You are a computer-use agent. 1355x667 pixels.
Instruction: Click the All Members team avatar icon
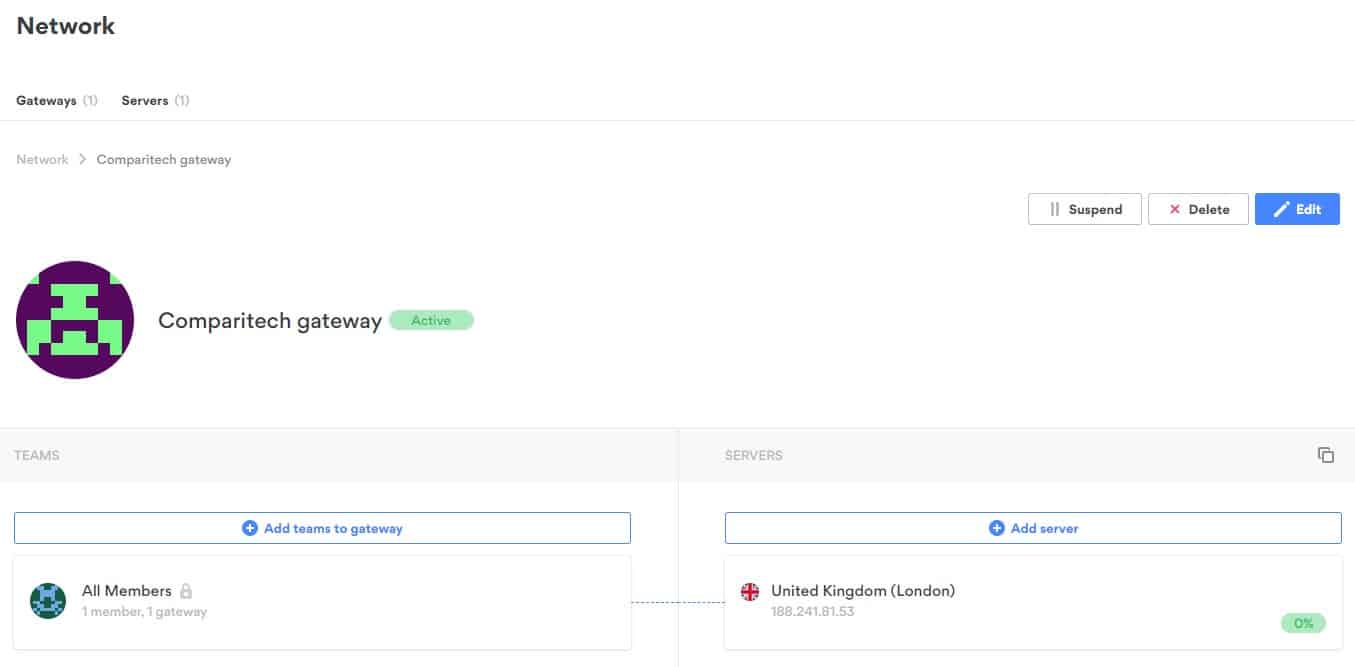click(48, 601)
